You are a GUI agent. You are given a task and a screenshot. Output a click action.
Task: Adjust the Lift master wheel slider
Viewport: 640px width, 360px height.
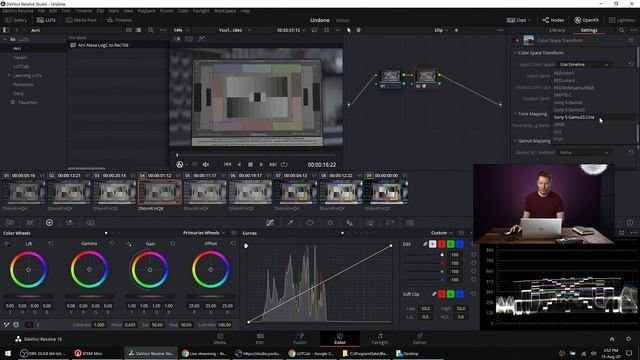click(x=28, y=296)
